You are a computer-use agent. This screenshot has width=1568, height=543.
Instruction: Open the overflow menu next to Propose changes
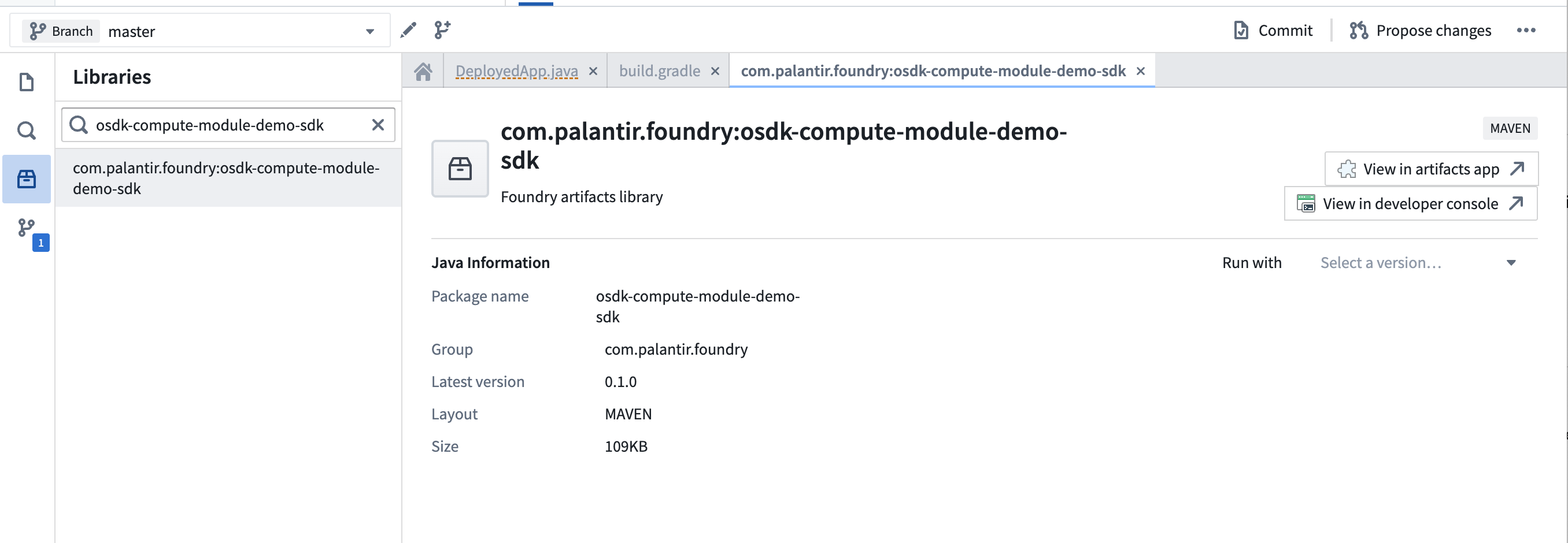1527,31
